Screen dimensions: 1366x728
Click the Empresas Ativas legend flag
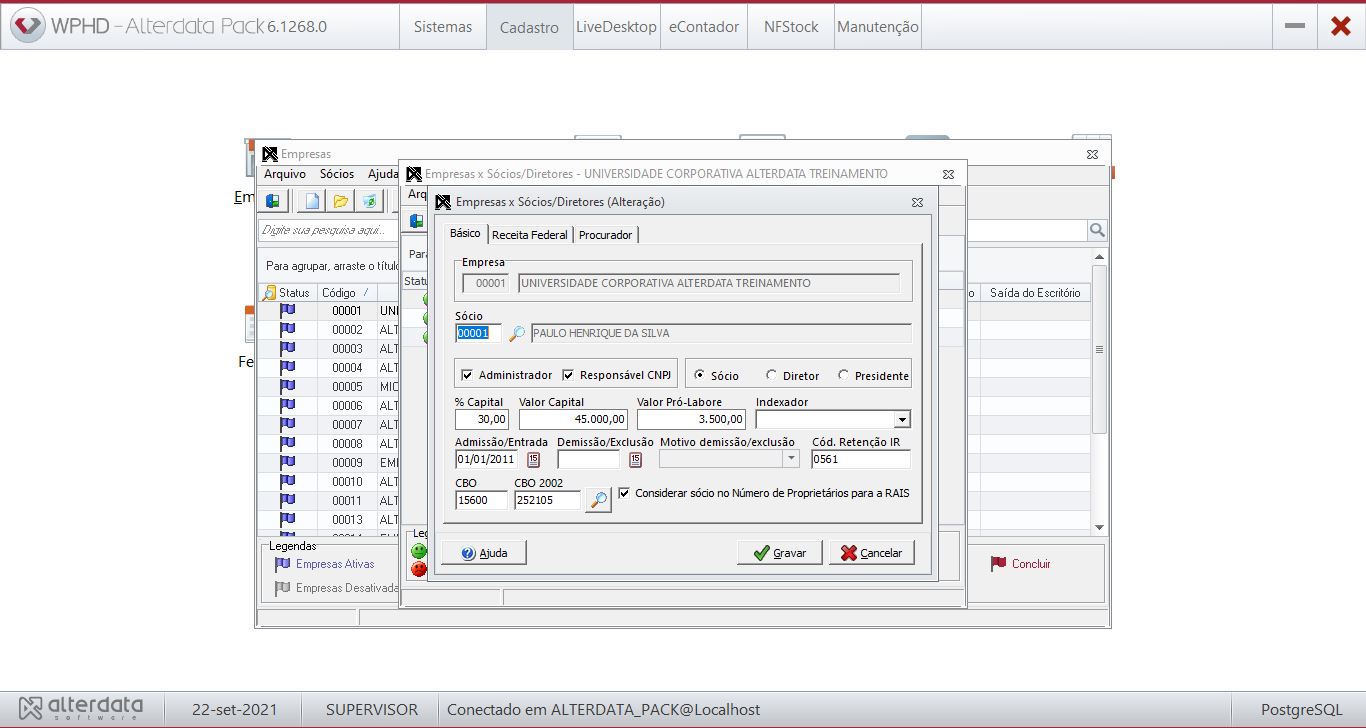coord(282,564)
